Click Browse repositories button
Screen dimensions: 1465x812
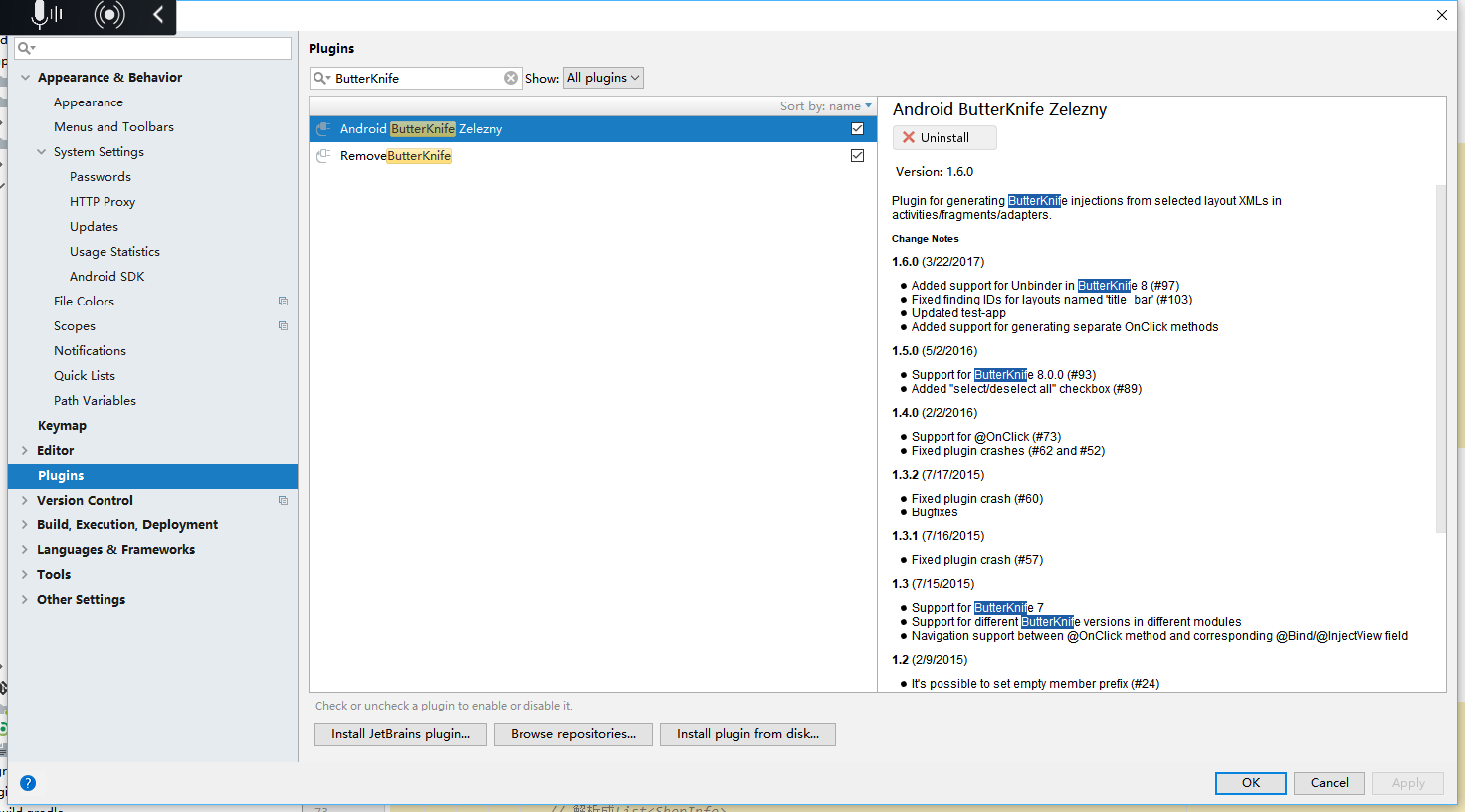[x=573, y=734]
